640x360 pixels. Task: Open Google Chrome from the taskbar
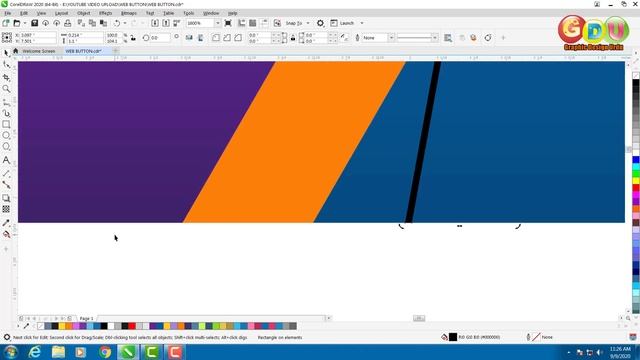105,352
